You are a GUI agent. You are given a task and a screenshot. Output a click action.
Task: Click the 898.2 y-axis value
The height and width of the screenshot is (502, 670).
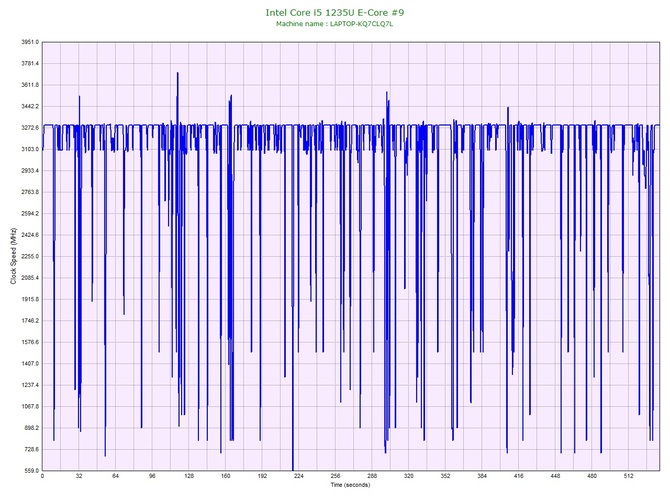[x=31, y=428]
